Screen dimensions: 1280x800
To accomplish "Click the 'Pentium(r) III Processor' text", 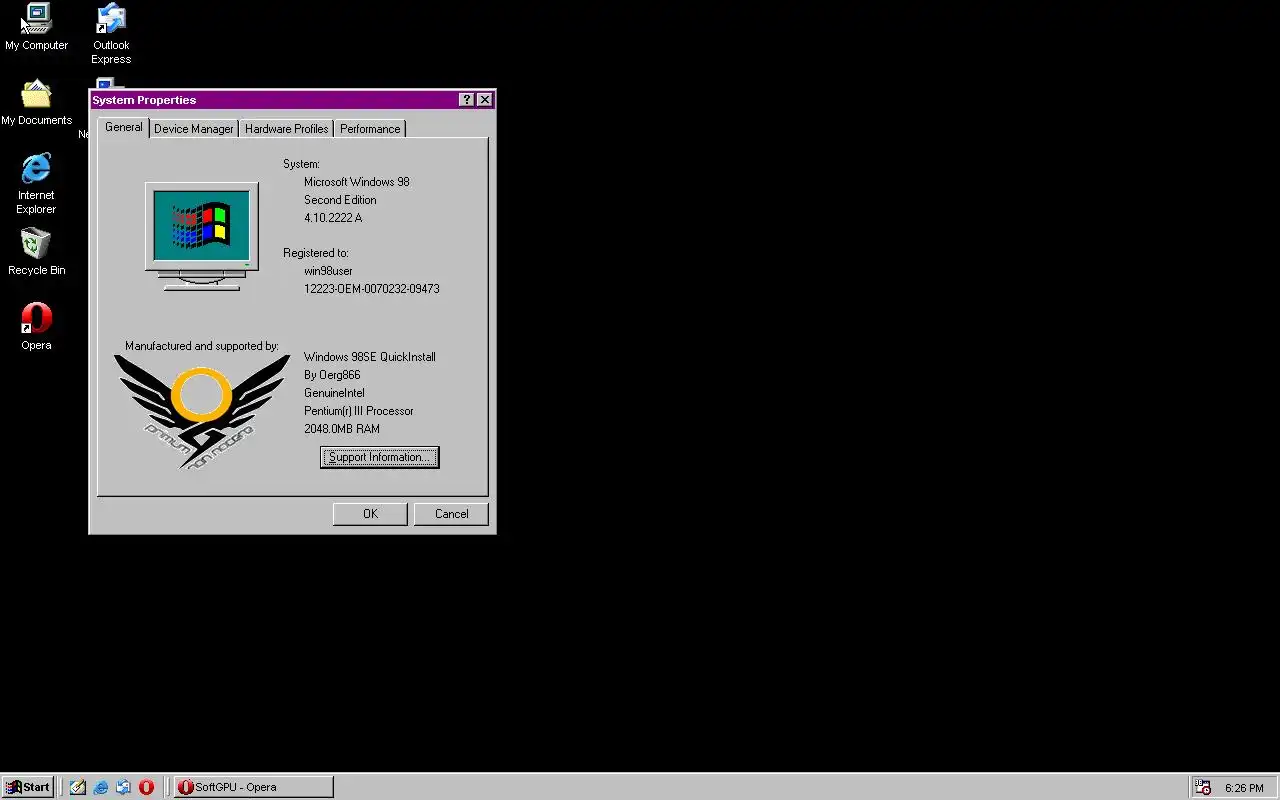I will [x=359, y=411].
